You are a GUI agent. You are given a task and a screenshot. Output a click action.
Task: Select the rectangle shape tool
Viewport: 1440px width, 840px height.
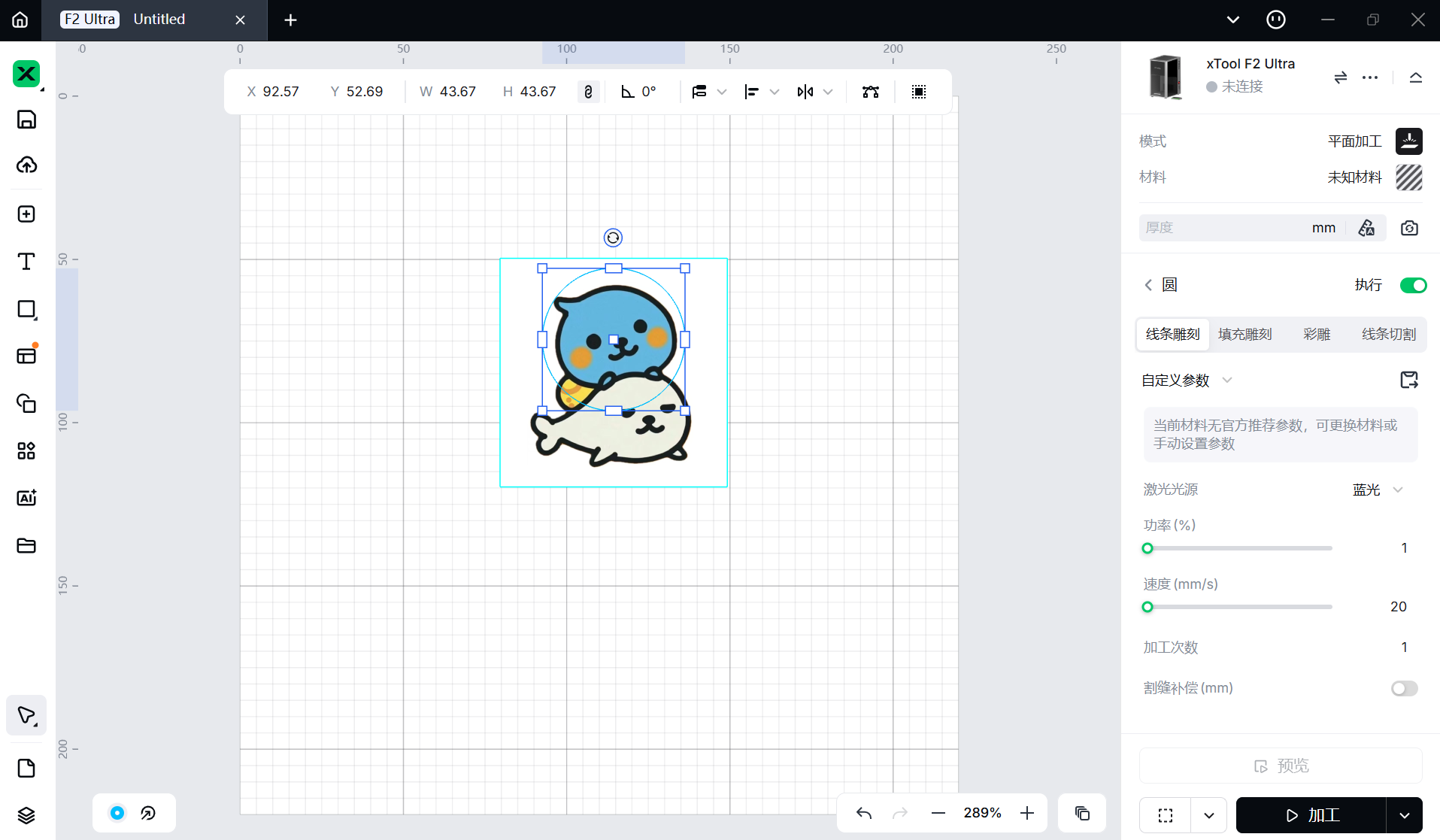coord(26,309)
